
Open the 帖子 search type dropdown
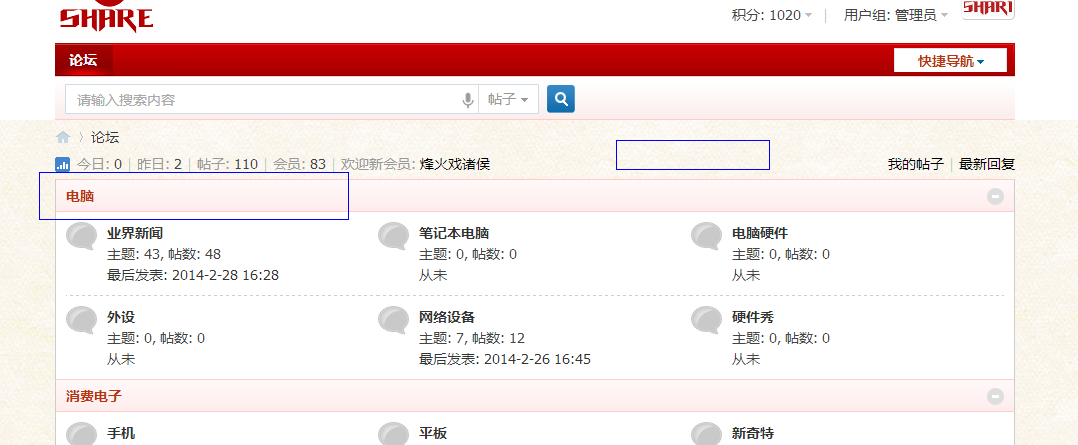[508, 100]
